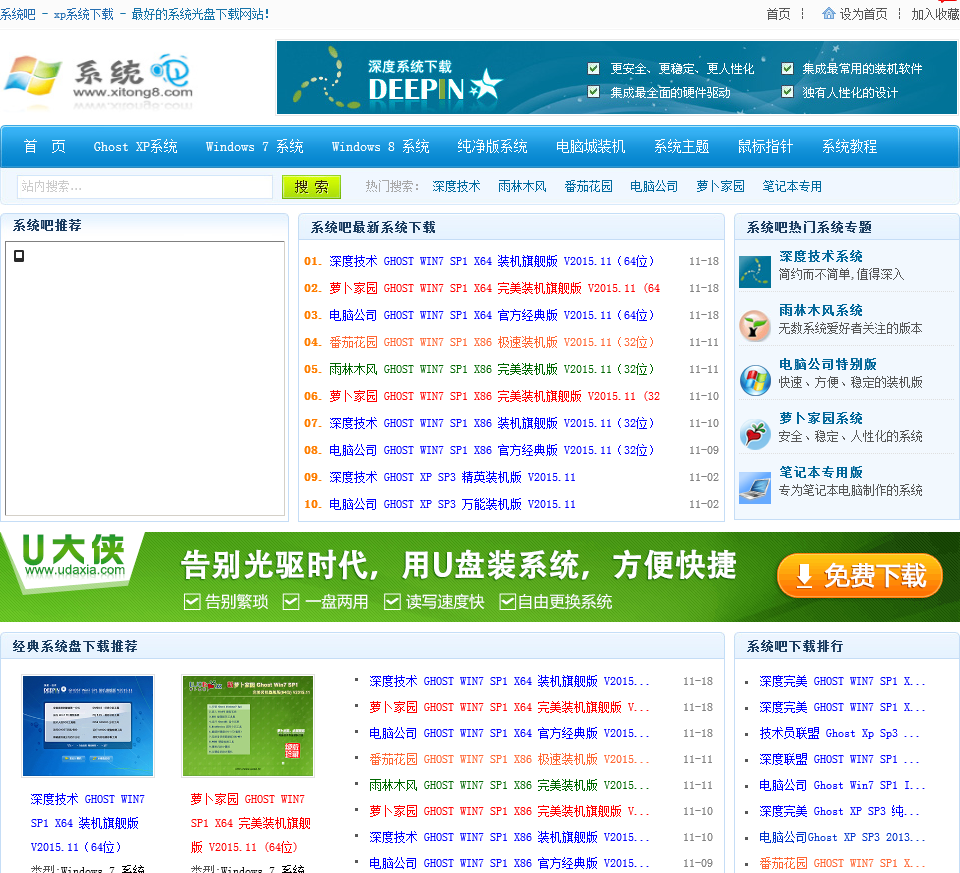
Task: Click hot search link 雨林木风
Action: point(522,187)
